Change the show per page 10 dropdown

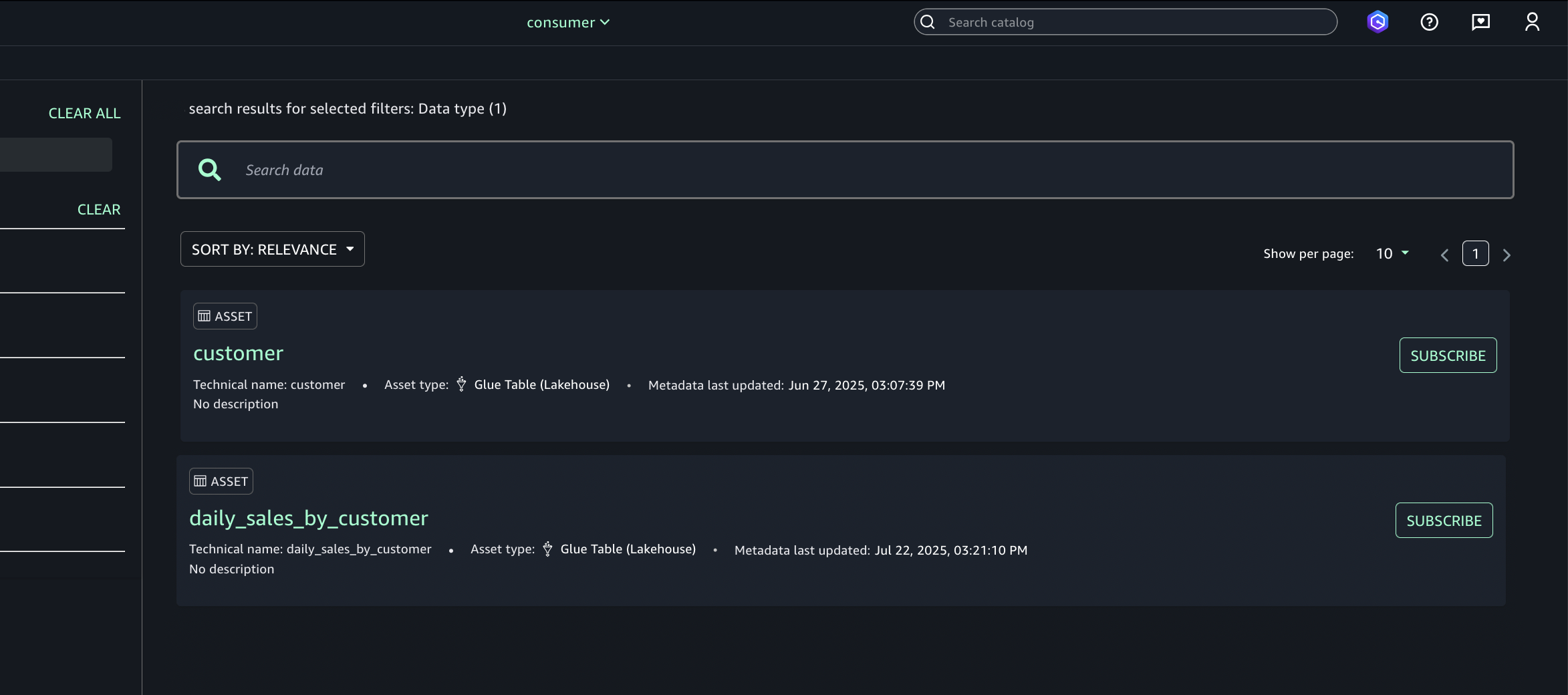click(1392, 253)
